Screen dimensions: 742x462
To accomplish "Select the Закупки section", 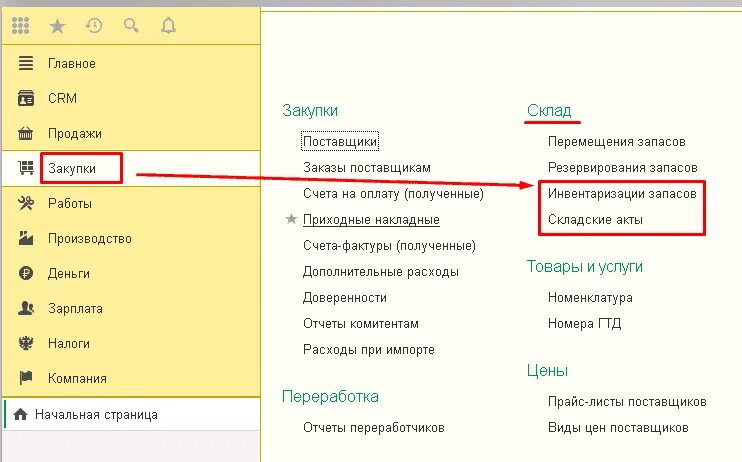I will click(x=72, y=169).
